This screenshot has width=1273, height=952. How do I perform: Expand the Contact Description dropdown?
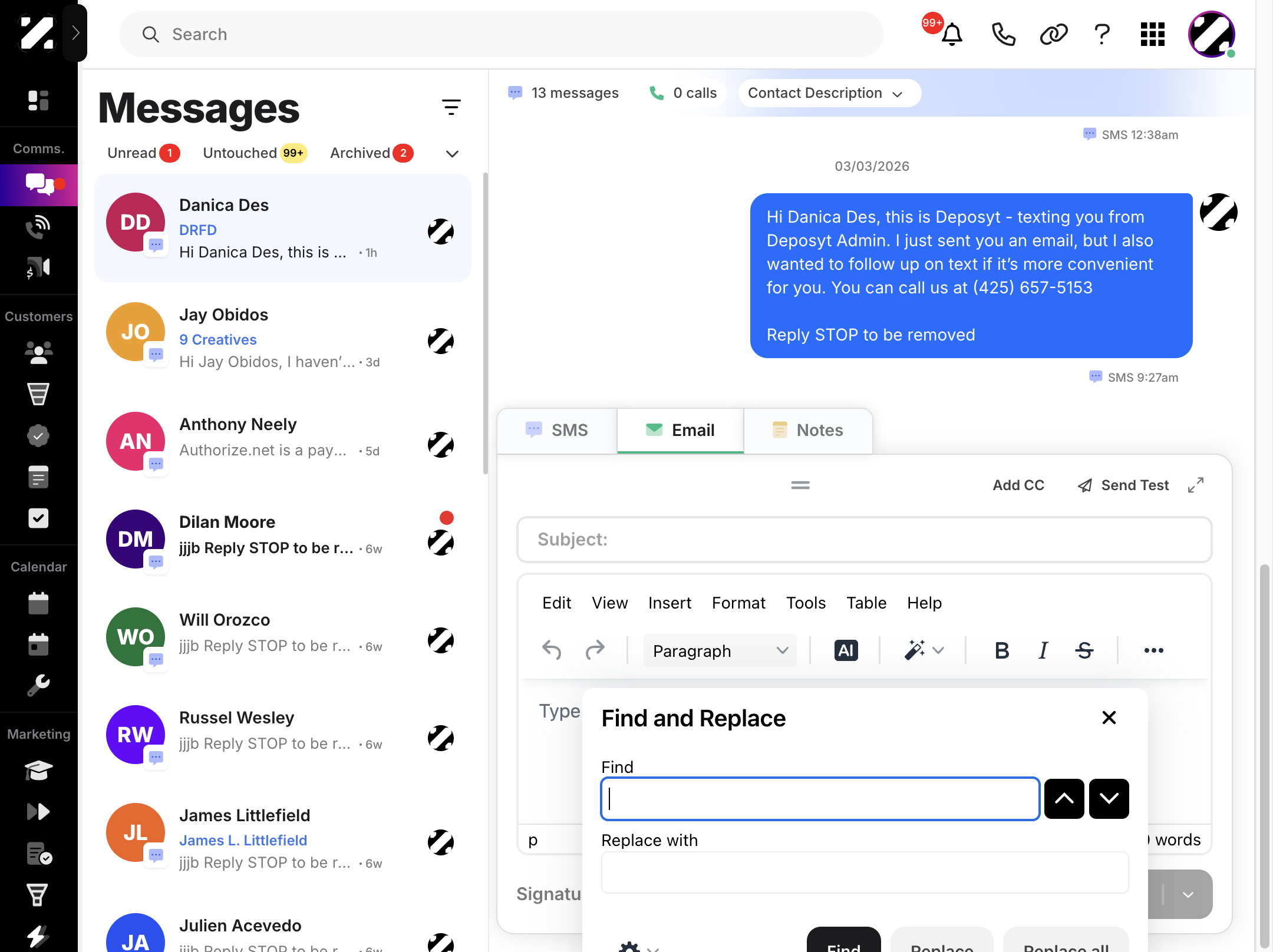click(x=830, y=93)
